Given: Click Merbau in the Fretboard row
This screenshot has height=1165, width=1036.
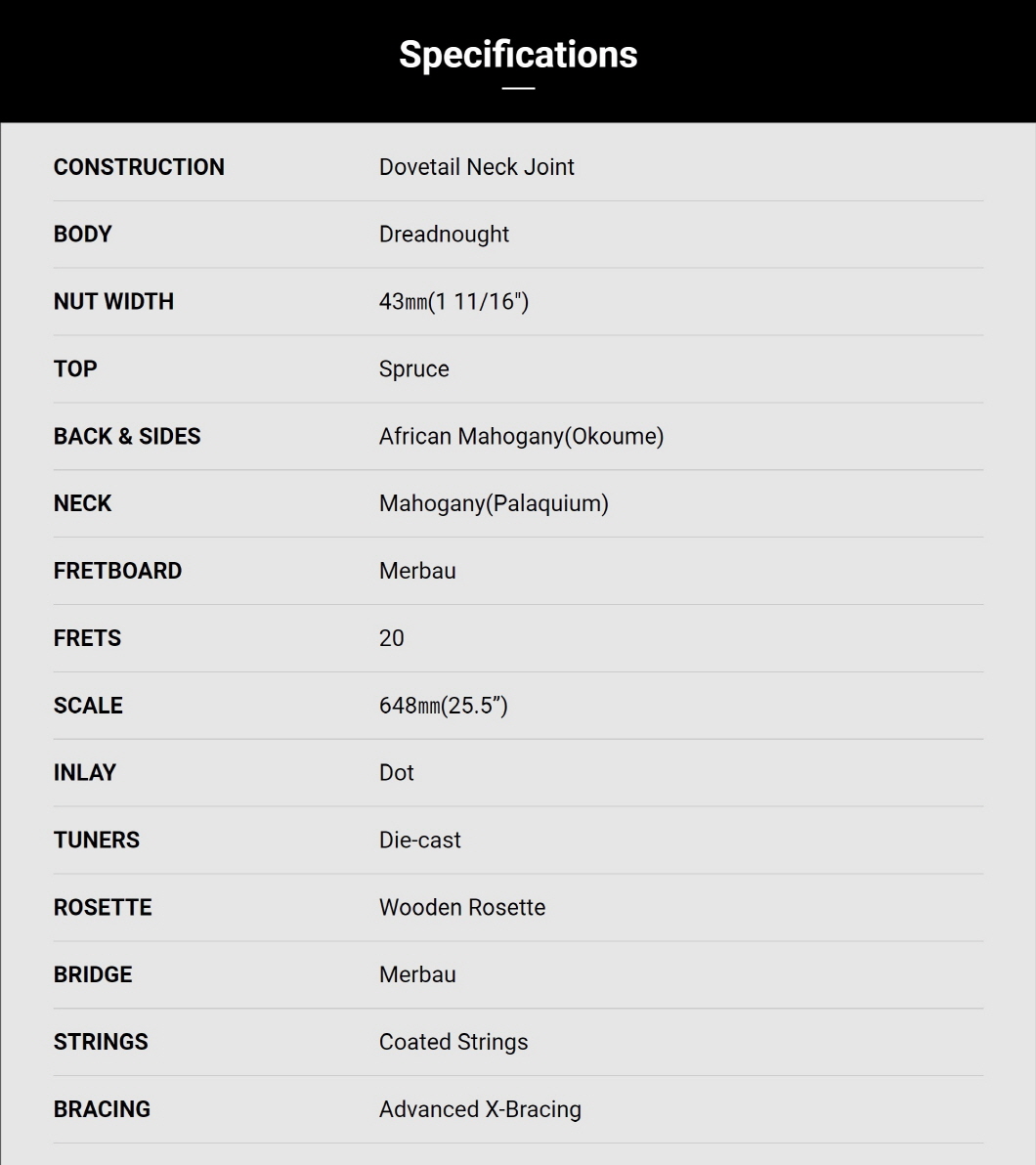Looking at the screenshot, I should [x=417, y=571].
